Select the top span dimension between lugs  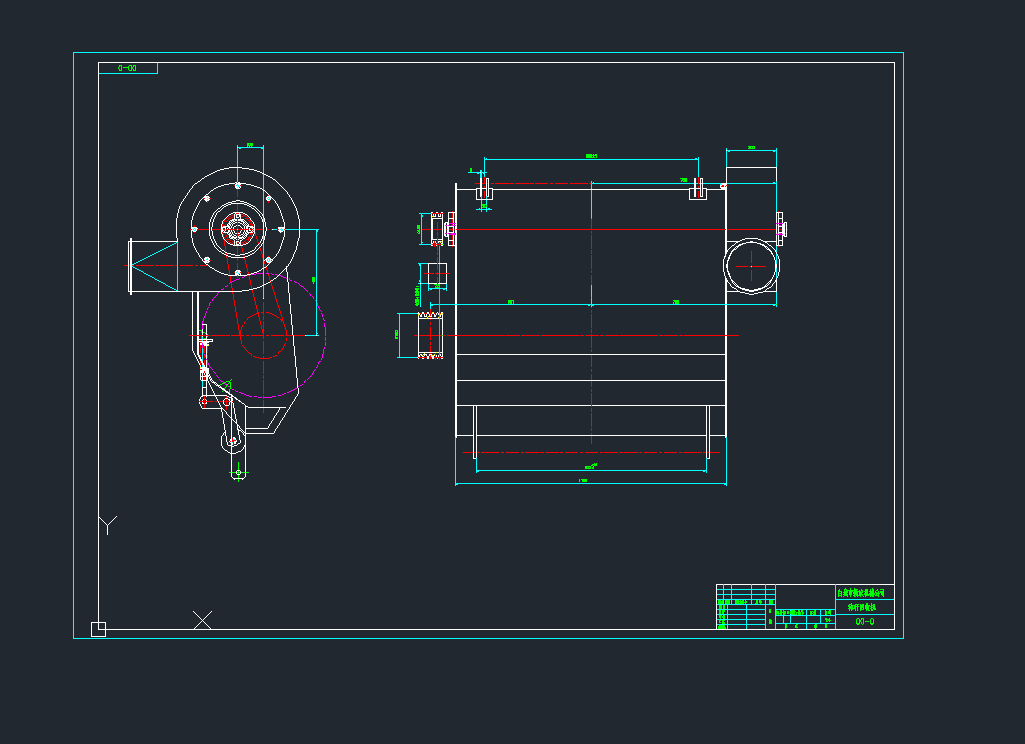(590, 158)
